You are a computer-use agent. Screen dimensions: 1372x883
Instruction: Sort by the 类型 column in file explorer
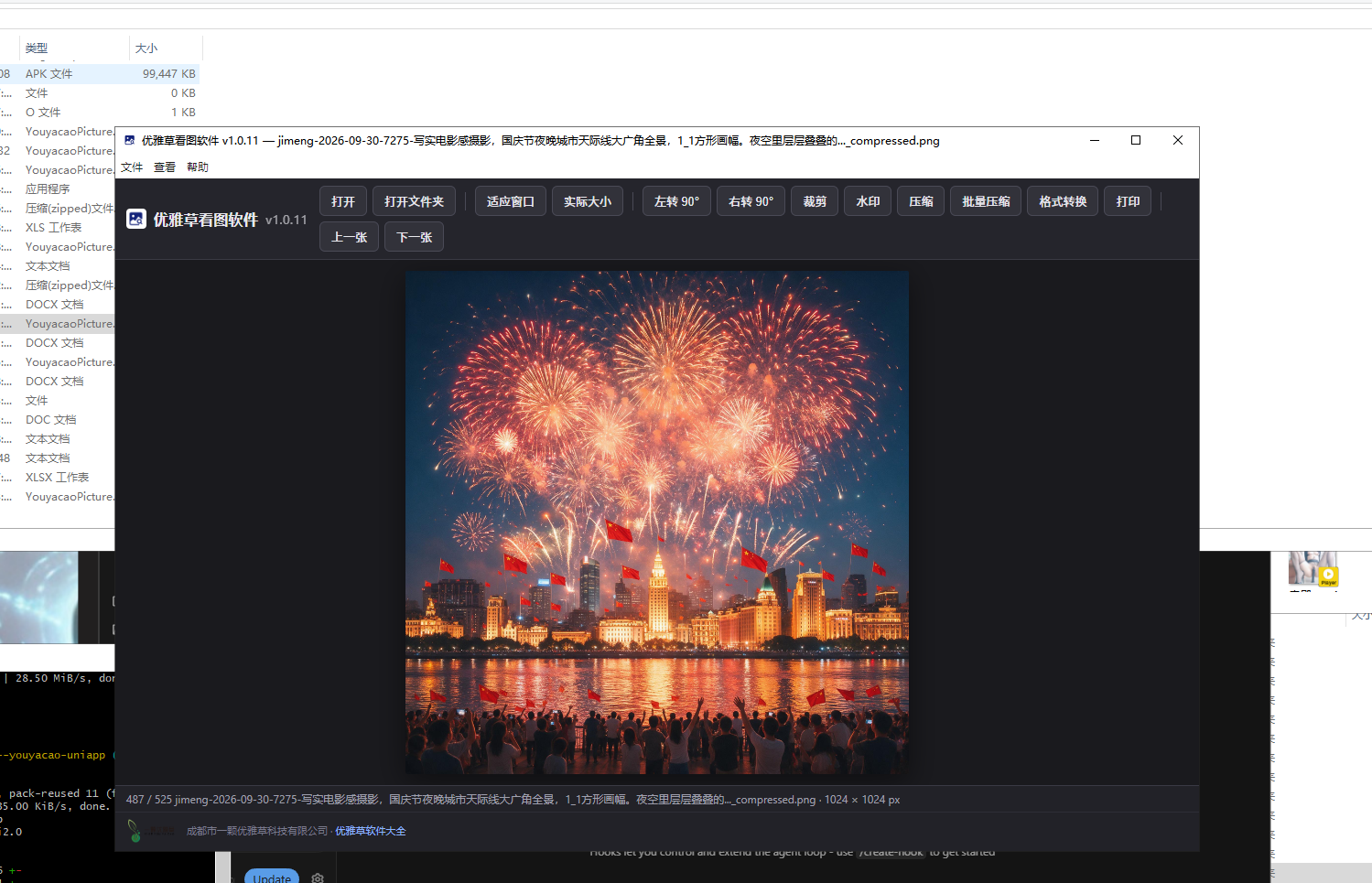(37, 48)
